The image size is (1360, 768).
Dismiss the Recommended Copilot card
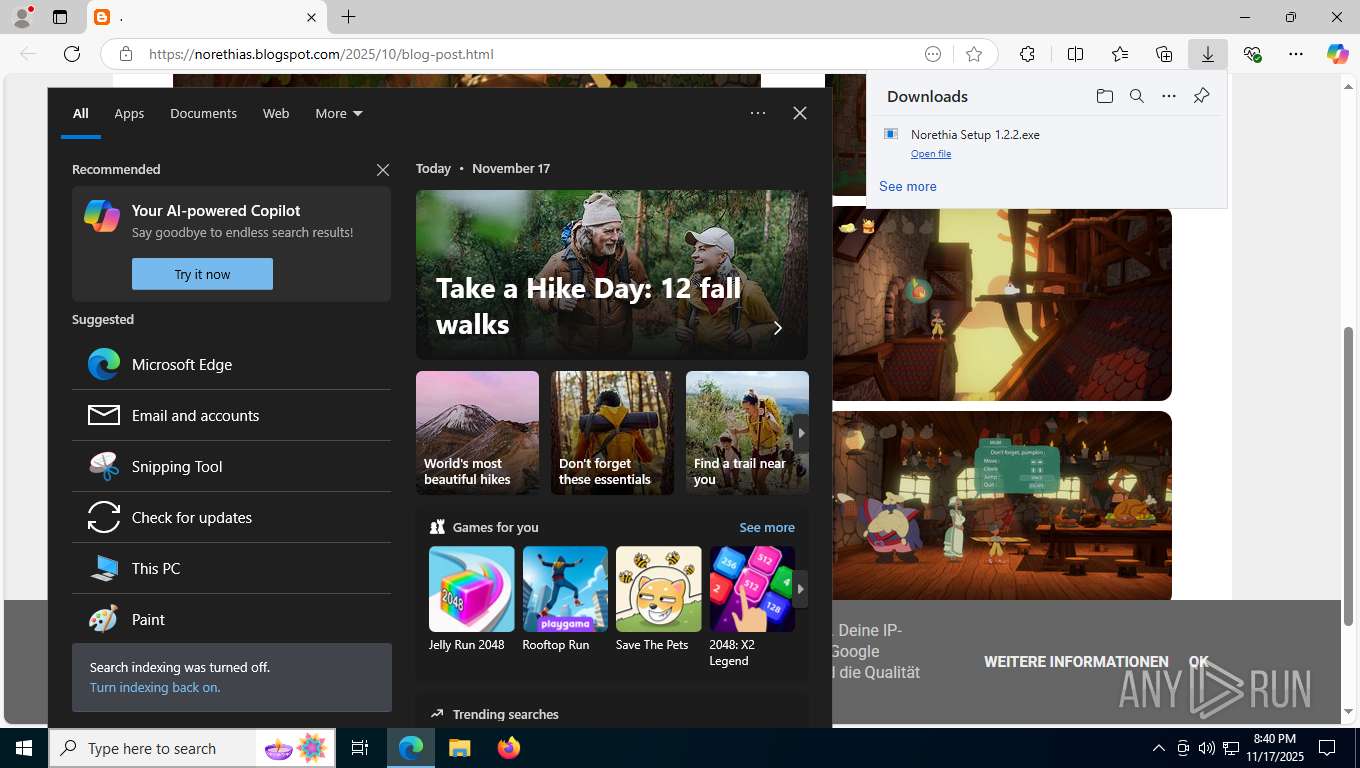pos(383,170)
